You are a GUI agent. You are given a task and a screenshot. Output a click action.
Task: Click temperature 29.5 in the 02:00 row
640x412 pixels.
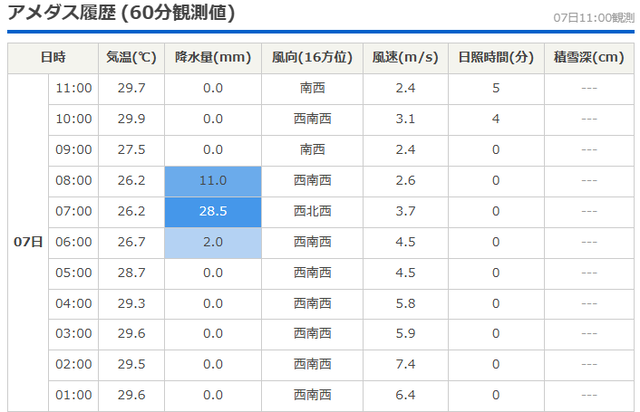(131, 364)
